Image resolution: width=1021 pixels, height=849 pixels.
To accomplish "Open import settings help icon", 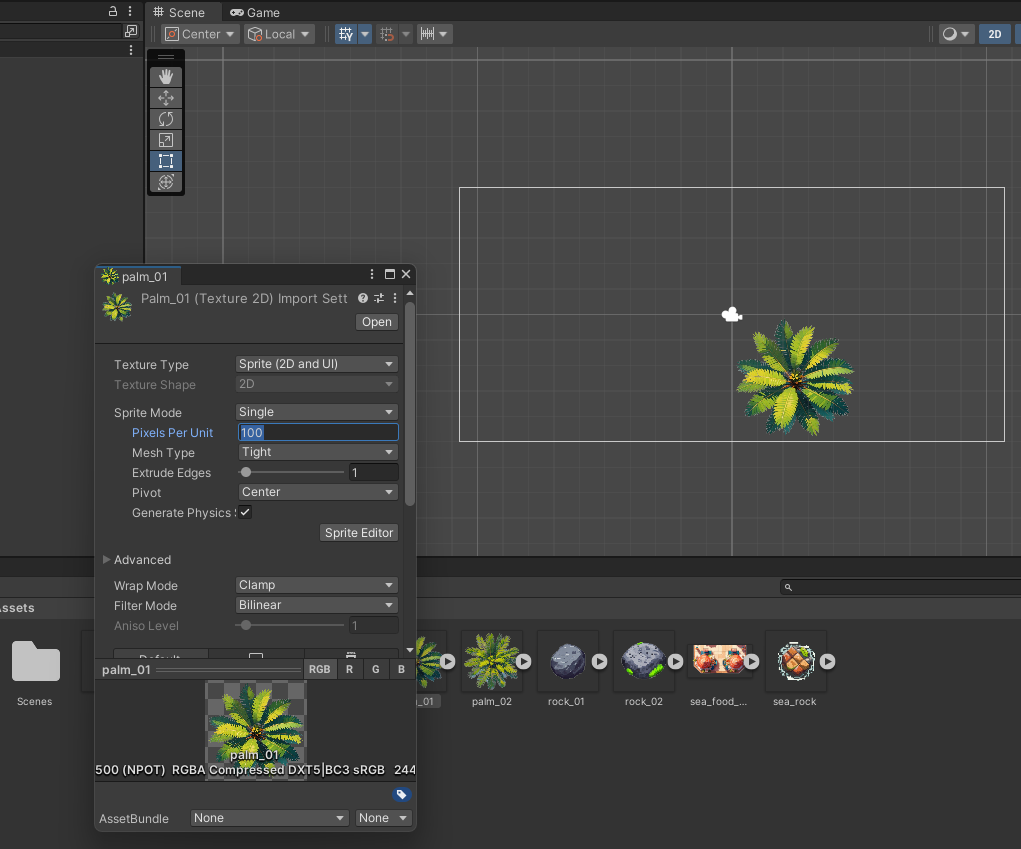I will 363,298.
